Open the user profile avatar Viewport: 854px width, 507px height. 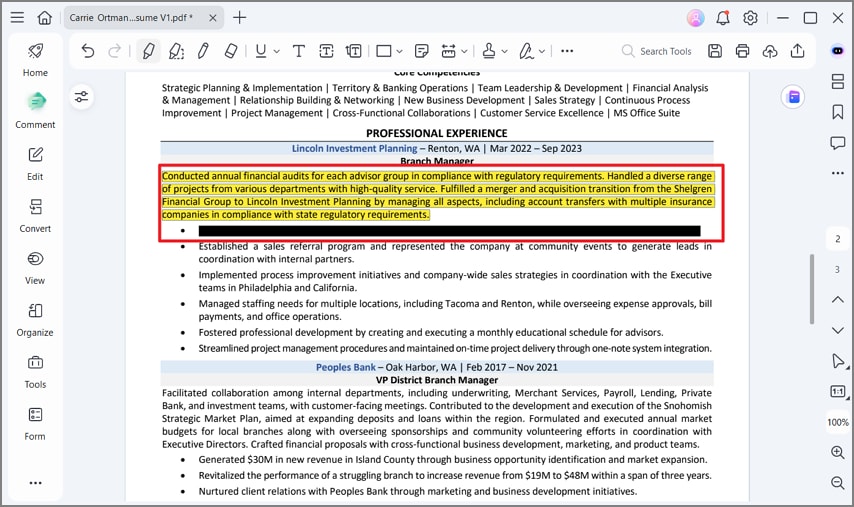click(x=696, y=18)
